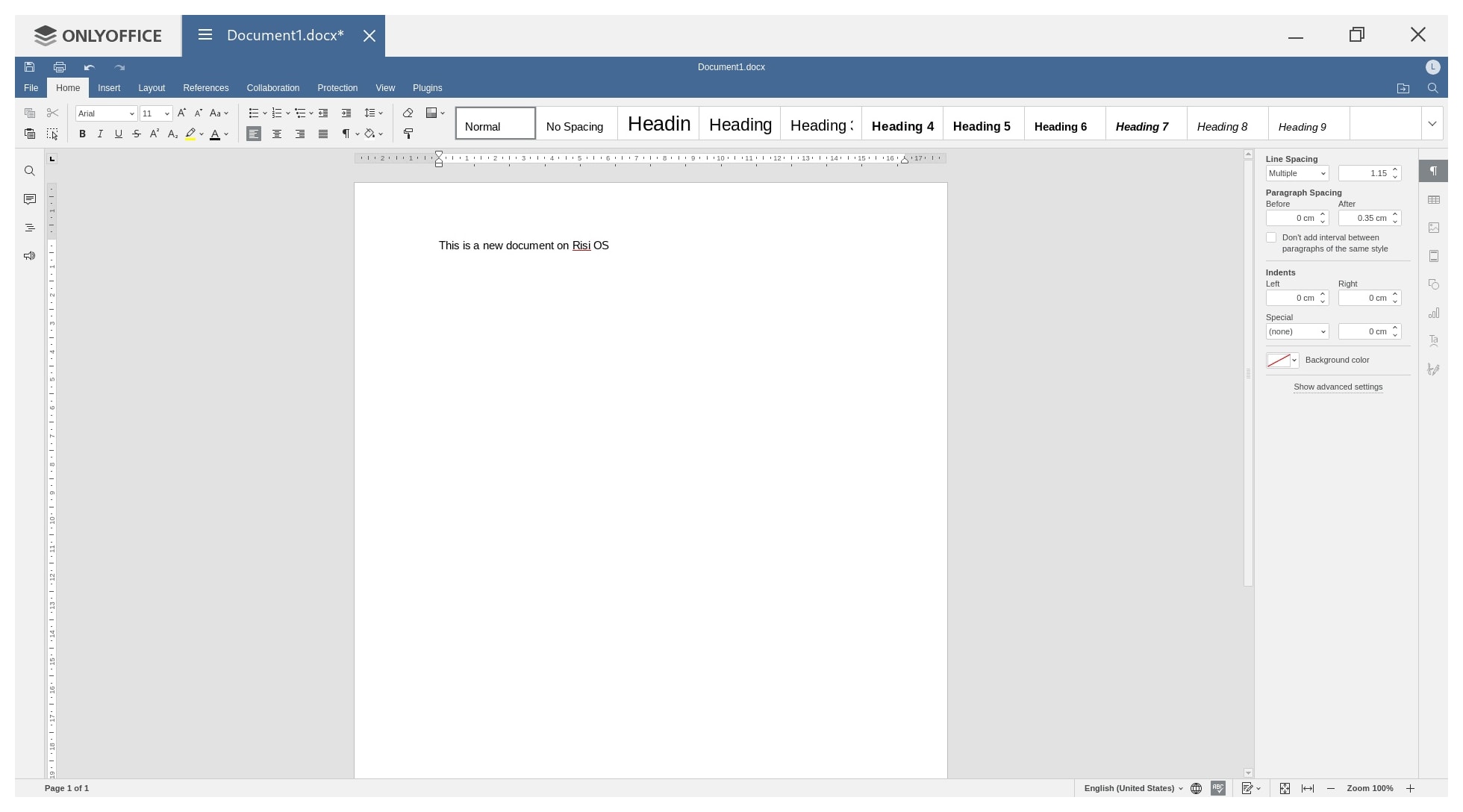Toggle Underline formatting
1463x812 pixels.
point(118,134)
